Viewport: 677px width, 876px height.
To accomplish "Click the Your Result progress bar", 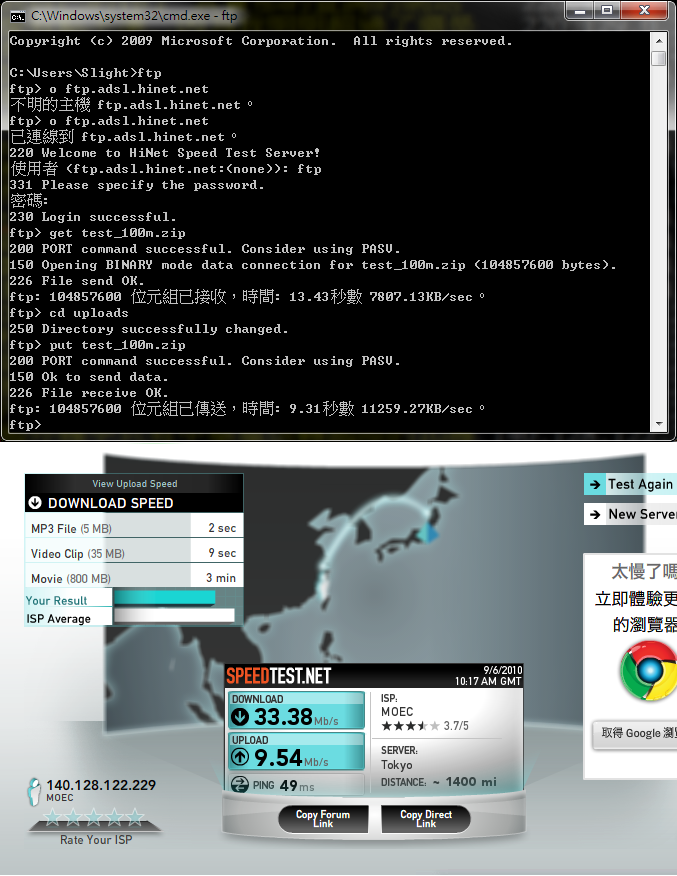I will click(x=165, y=598).
